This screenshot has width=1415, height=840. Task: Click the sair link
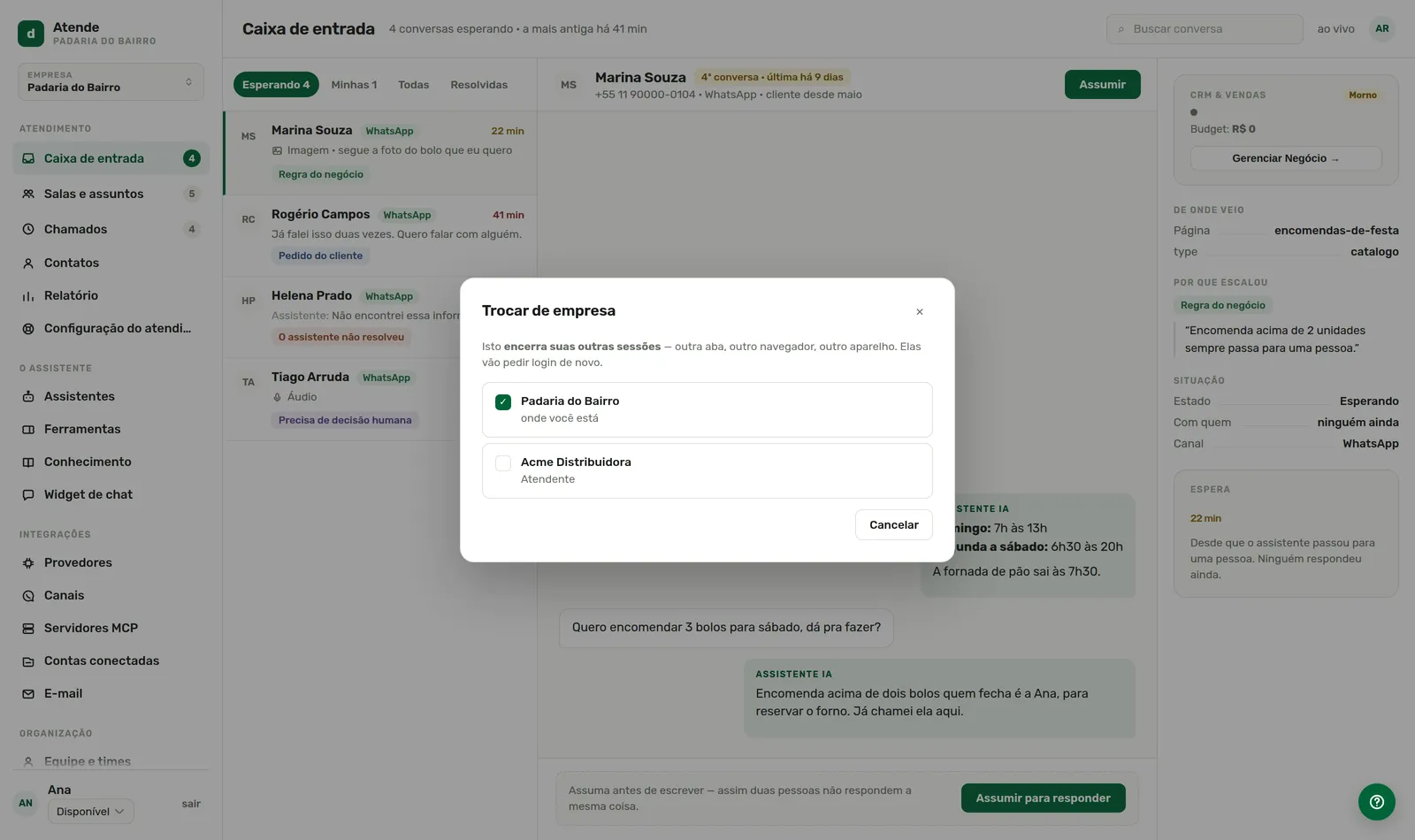tap(191, 804)
